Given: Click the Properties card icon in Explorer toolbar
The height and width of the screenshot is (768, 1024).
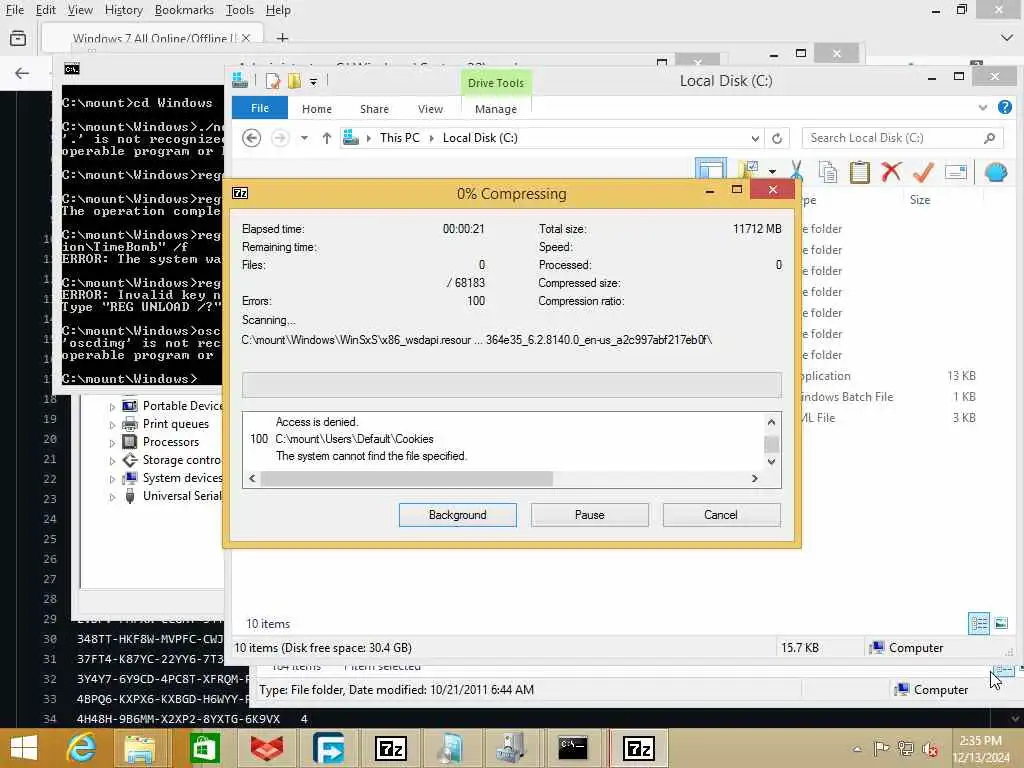Looking at the screenshot, I should tap(955, 172).
